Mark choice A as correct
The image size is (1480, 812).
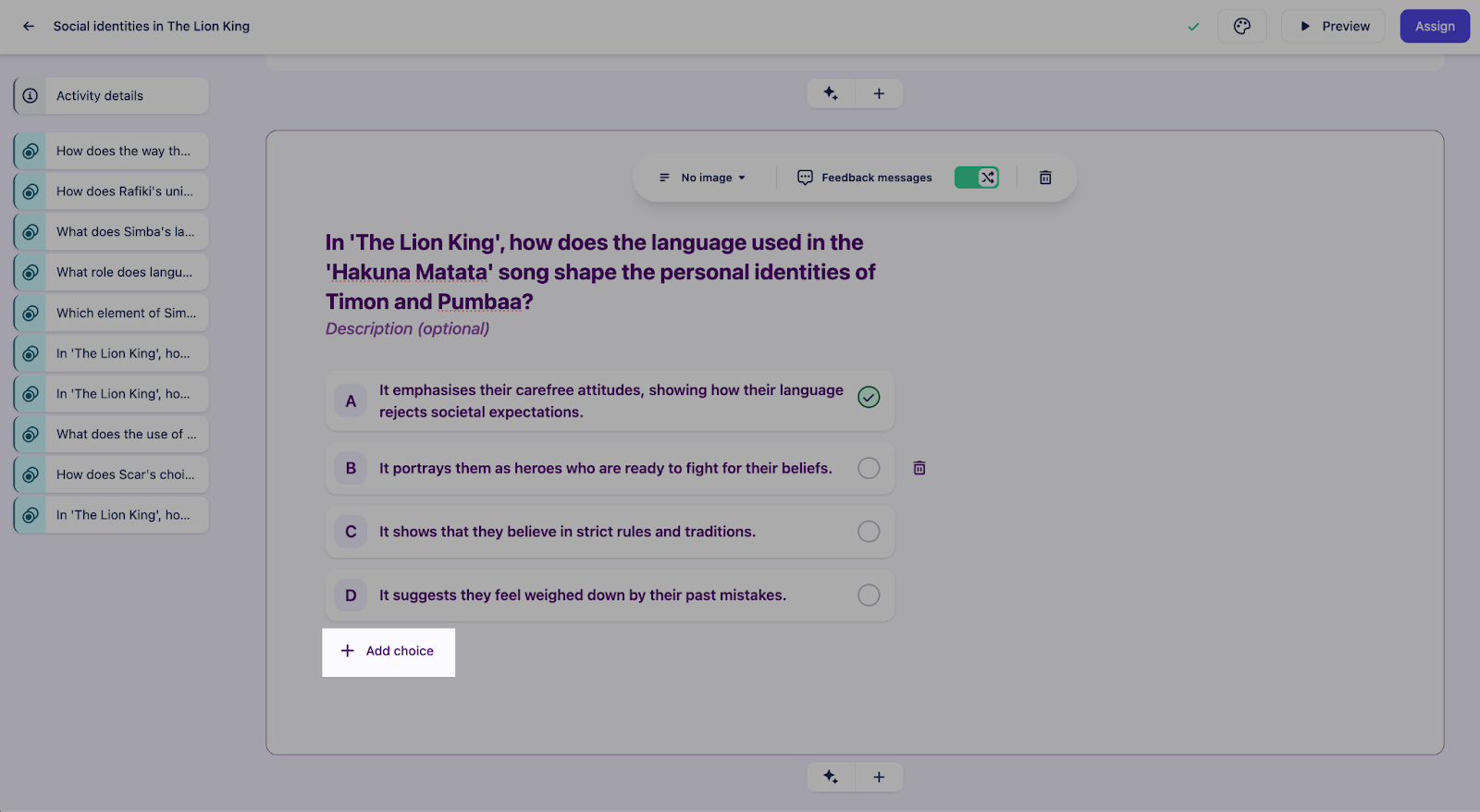point(869,397)
